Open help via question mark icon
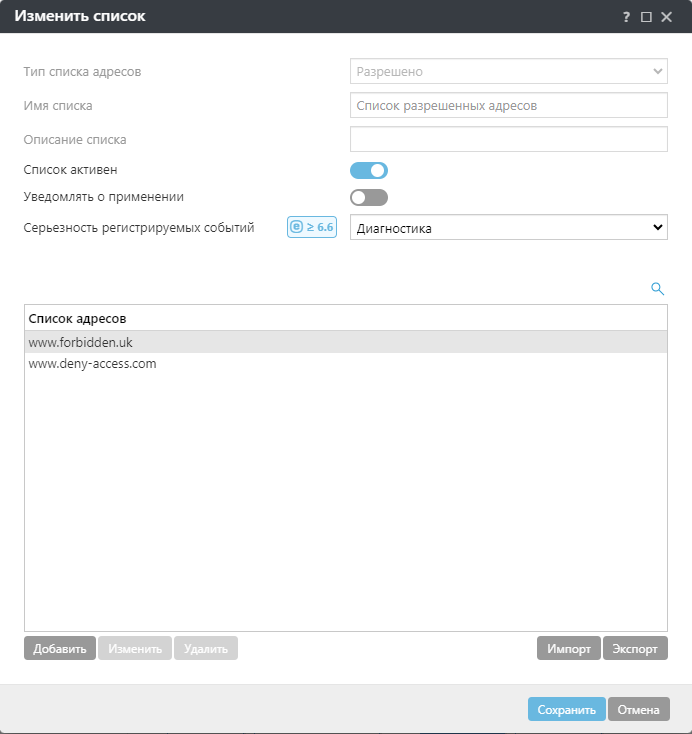 click(x=627, y=17)
